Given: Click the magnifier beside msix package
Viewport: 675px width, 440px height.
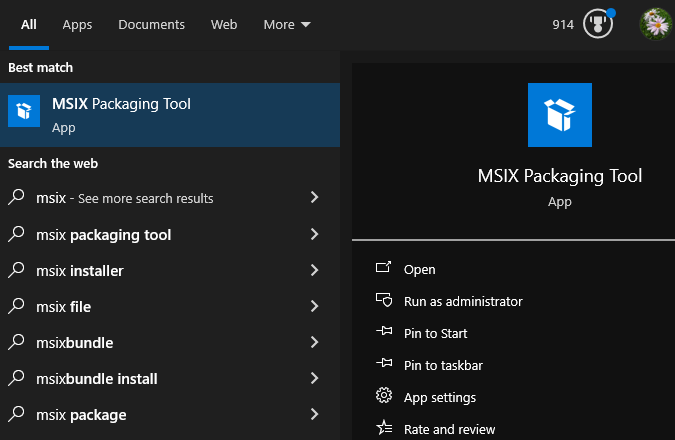Looking at the screenshot, I should 16,414.
